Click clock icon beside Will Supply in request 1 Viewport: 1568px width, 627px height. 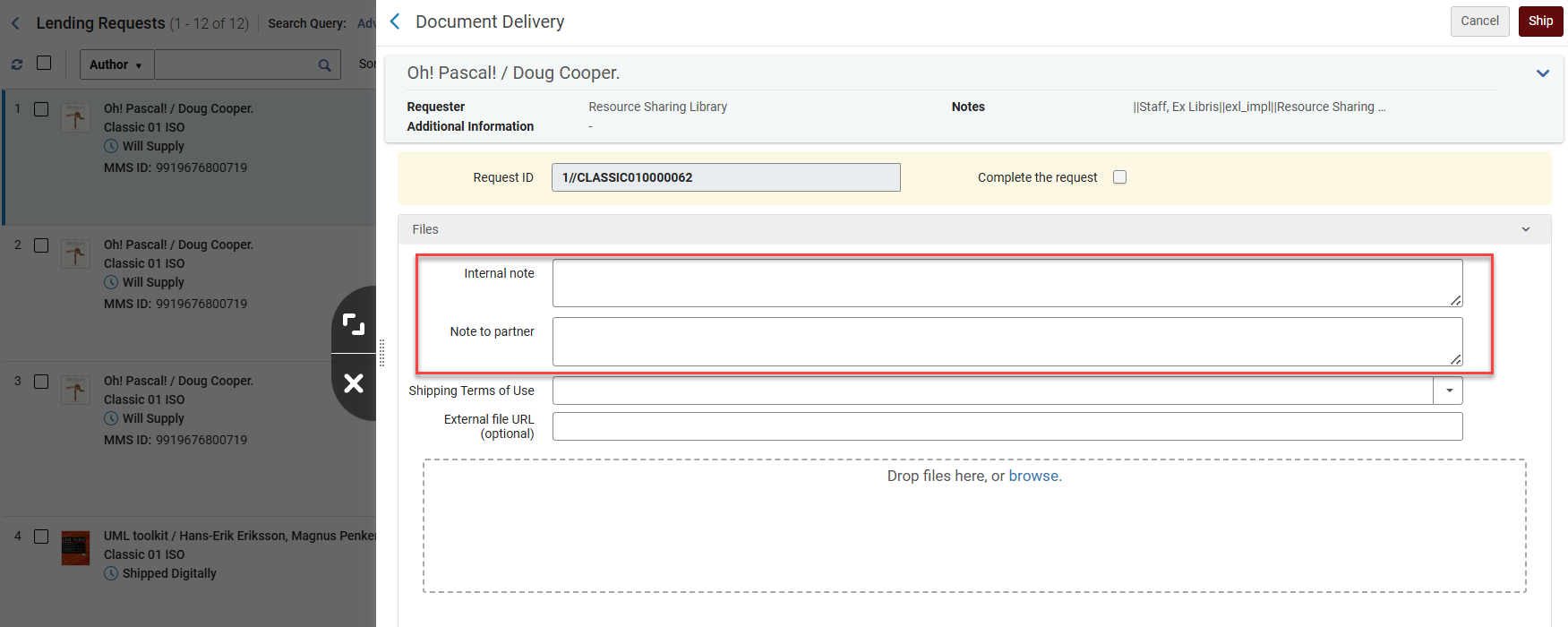tap(111, 146)
